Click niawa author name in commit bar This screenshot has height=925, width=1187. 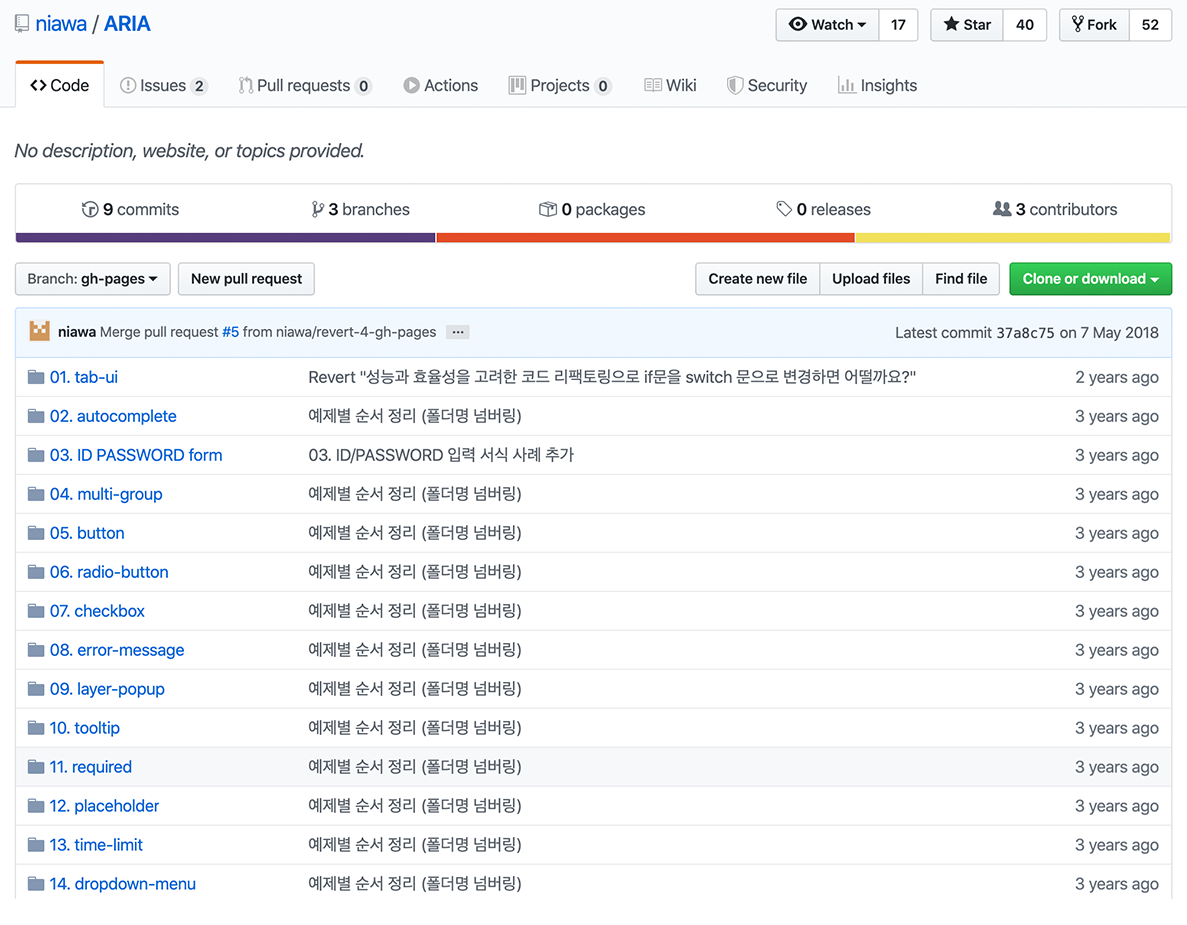[x=77, y=332]
